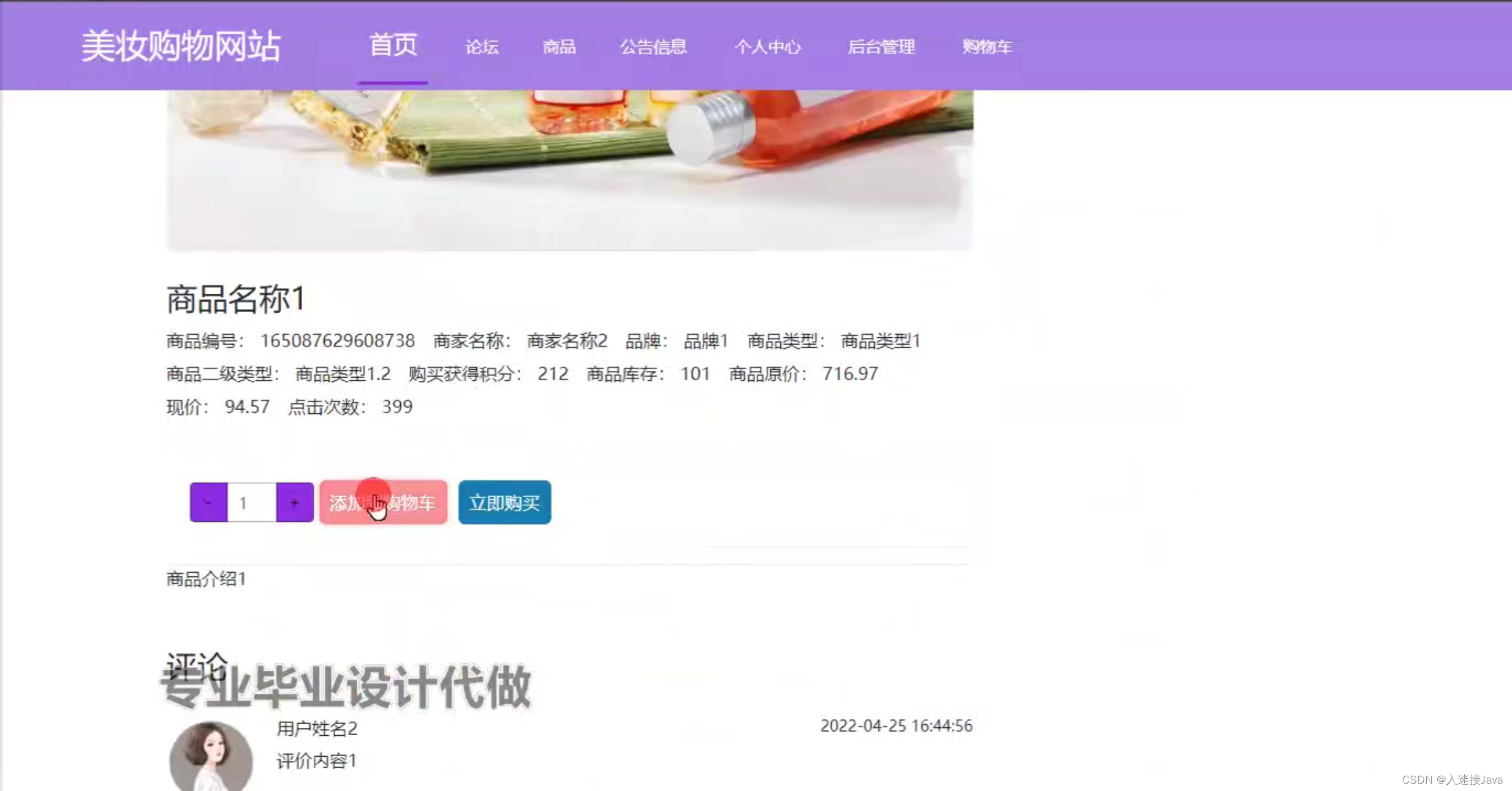The image size is (1512, 791).
Task: Click the 商品介绍1 description text
Action: (x=207, y=579)
